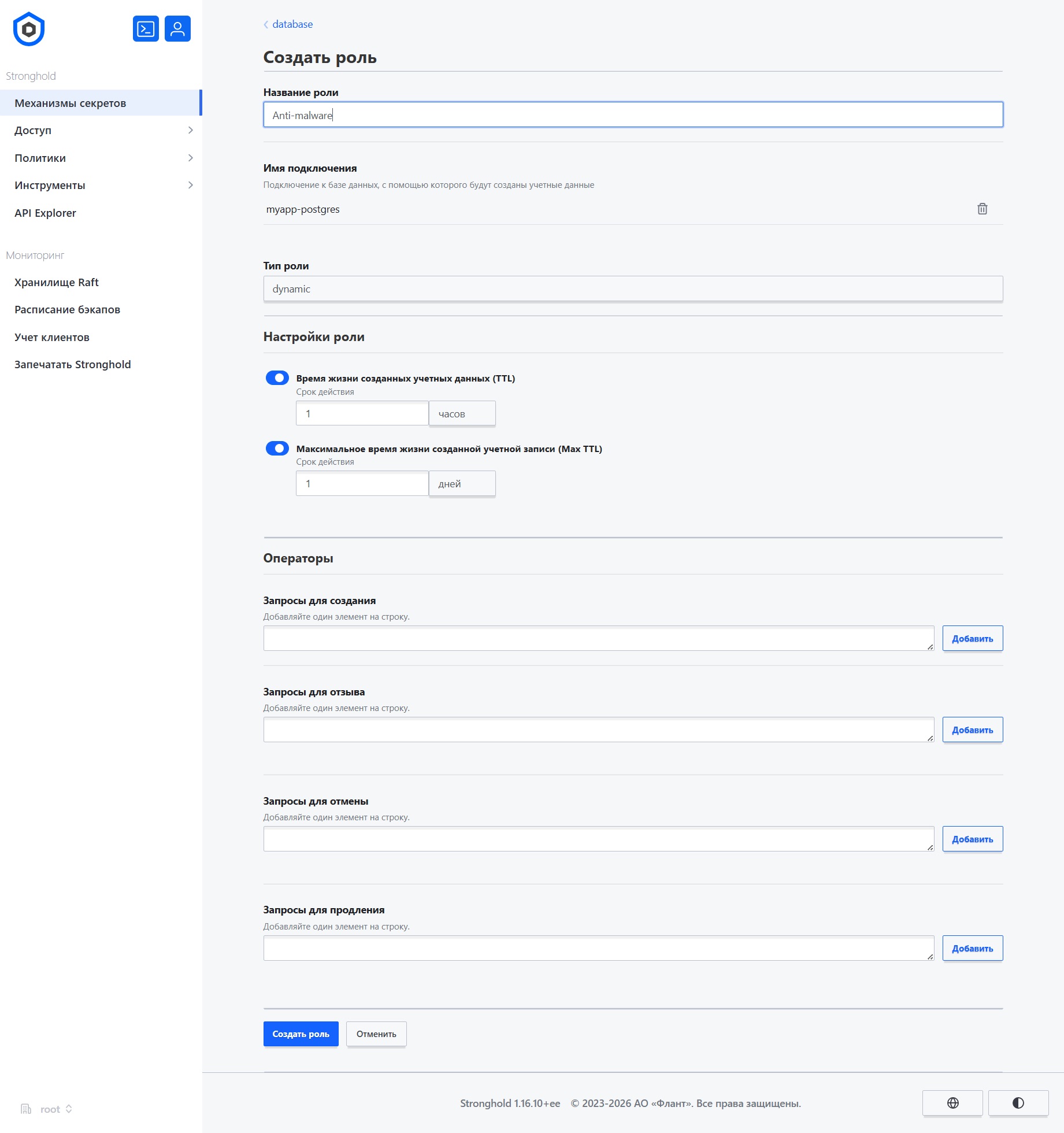Click the back chevron beside database
Image resolution: width=1064 pixels, height=1133 pixels.
coord(266,24)
